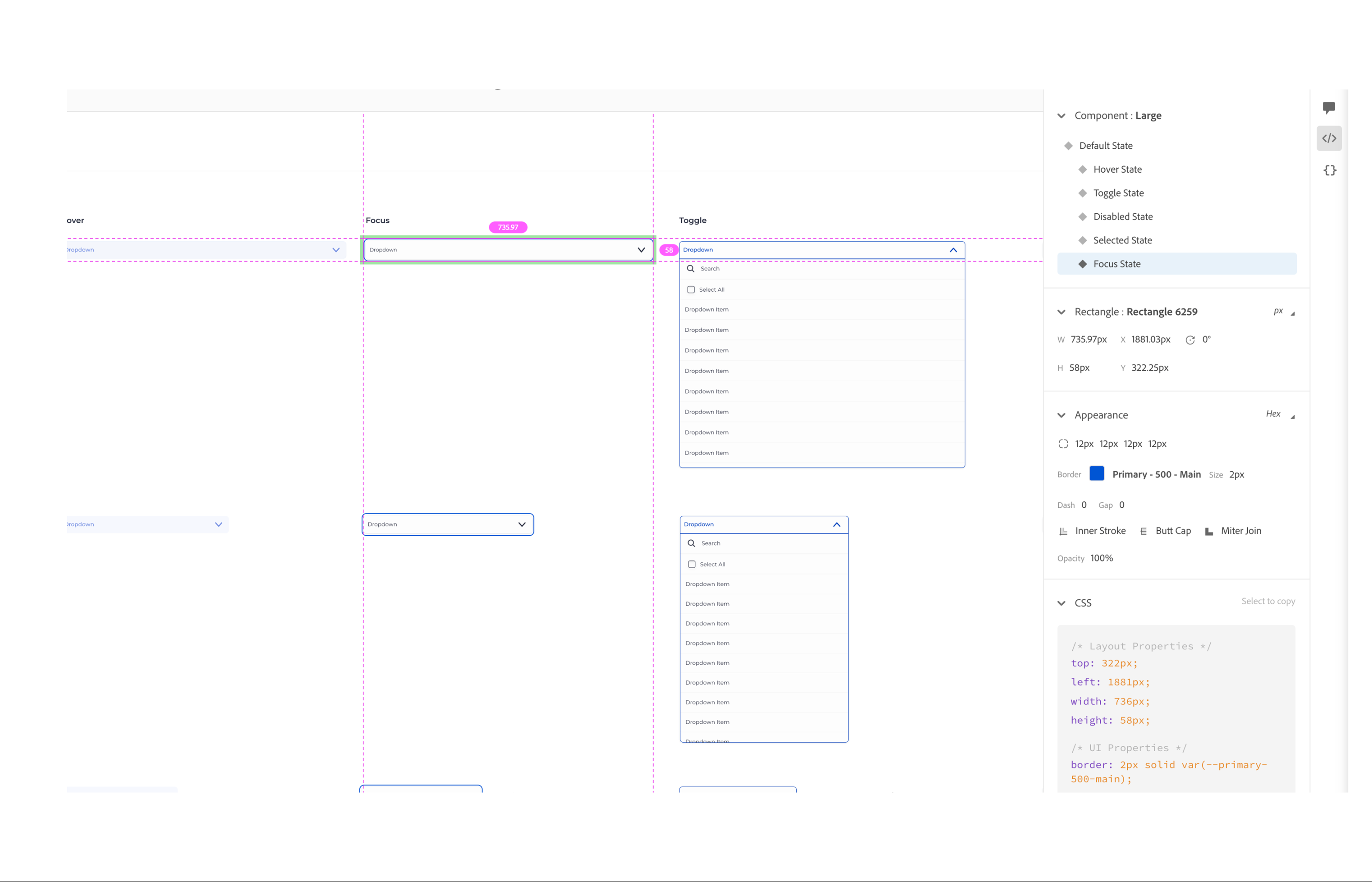Collapse the Appearance section chevron
The image size is (1372, 882).
pos(1061,416)
